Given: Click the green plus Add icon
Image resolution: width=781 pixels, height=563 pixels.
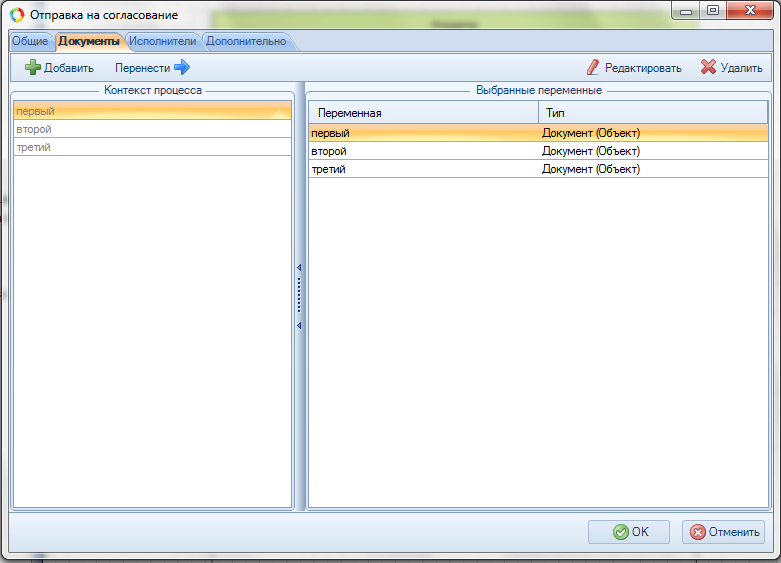Looking at the screenshot, I should [x=33, y=68].
